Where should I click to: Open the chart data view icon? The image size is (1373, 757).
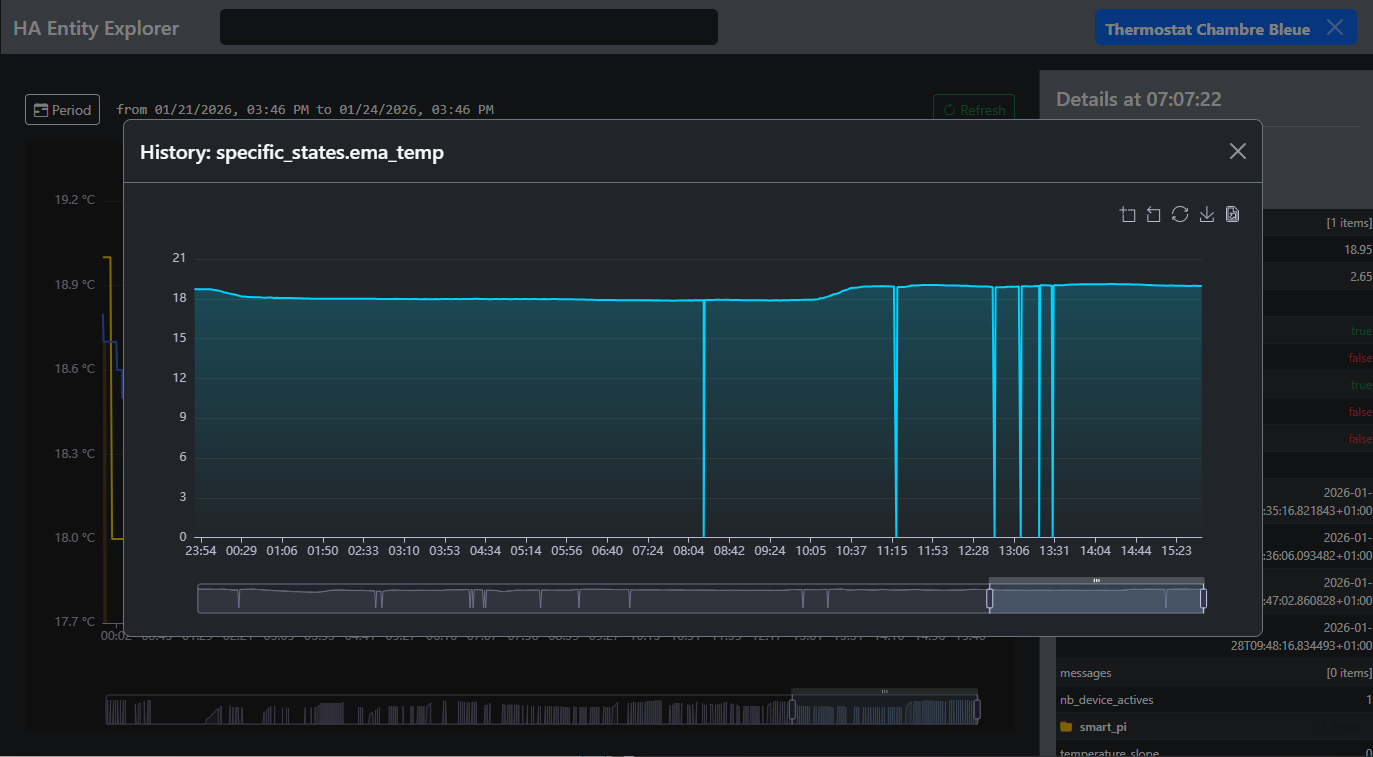[x=1233, y=215]
